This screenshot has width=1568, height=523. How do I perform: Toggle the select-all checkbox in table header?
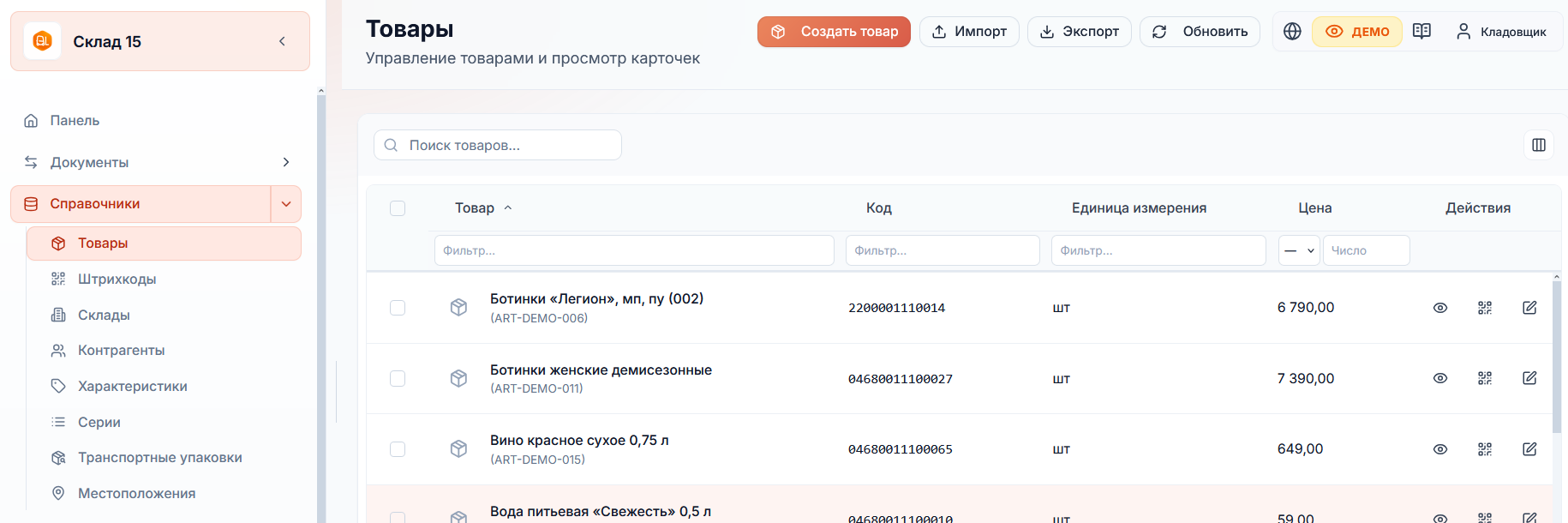[x=398, y=208]
